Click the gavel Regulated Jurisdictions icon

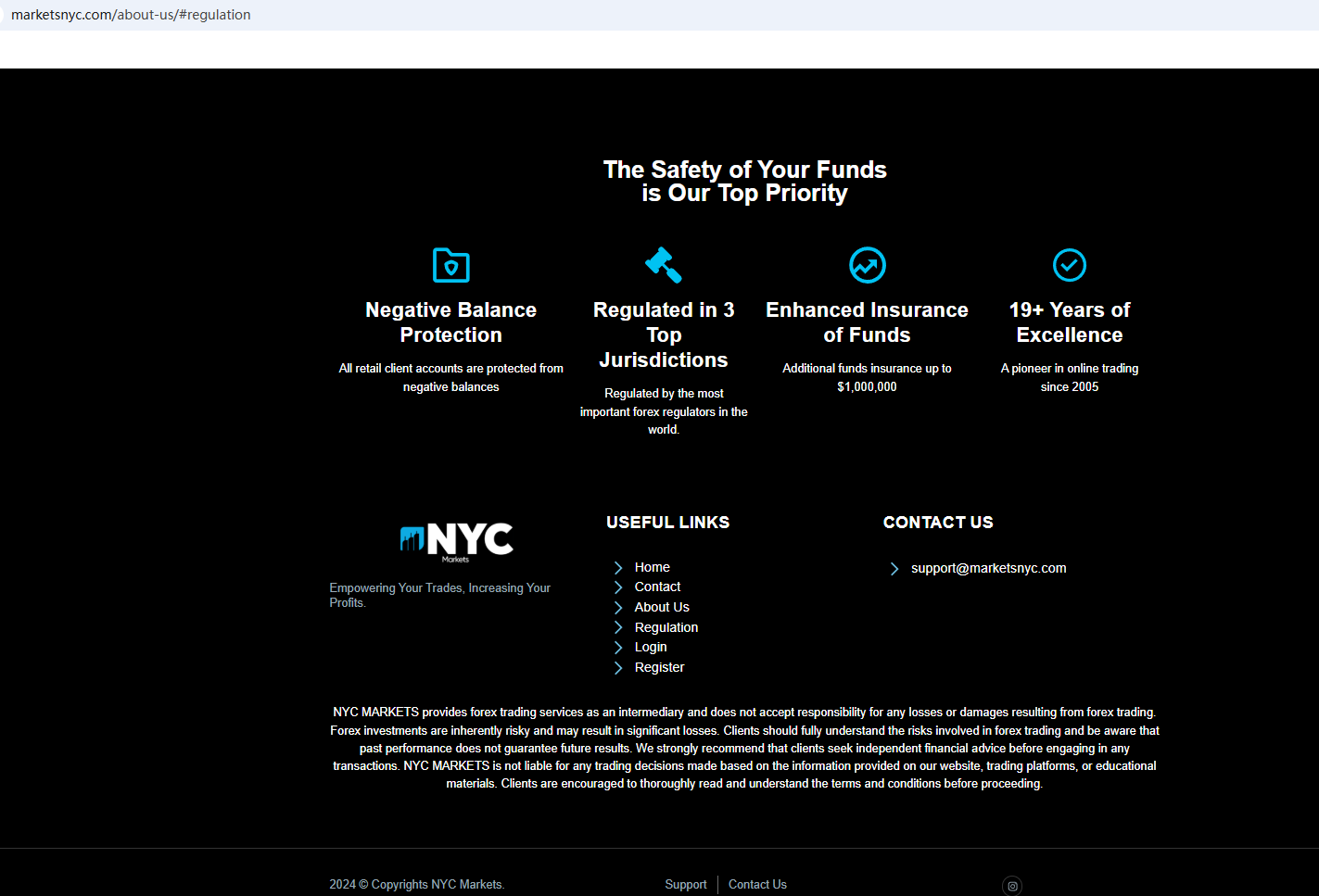(x=664, y=265)
